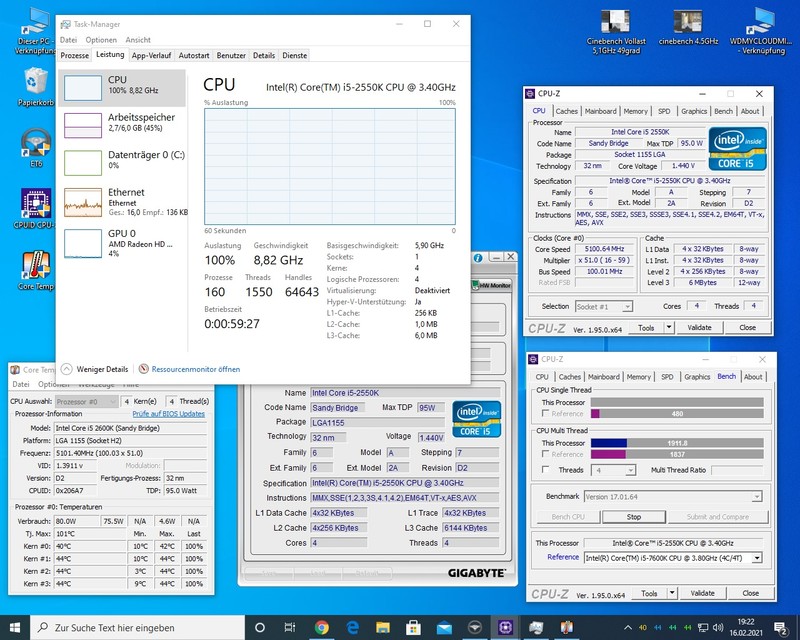Open Socket #1 Selection dropdown in CPU-Z
The width and height of the screenshot is (800, 640).
(628, 306)
